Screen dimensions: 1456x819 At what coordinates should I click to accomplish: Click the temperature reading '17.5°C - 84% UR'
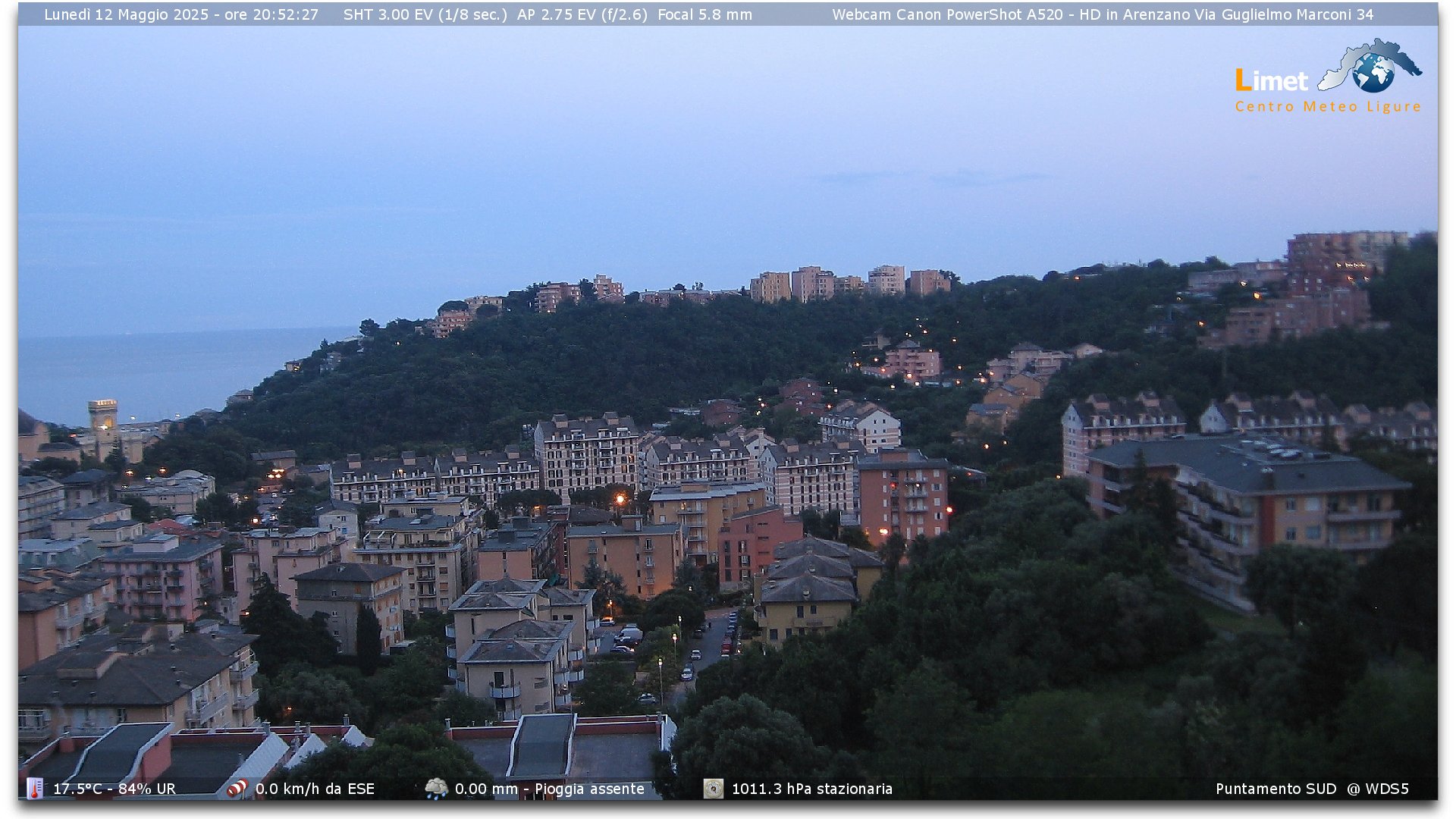[x=115, y=789]
